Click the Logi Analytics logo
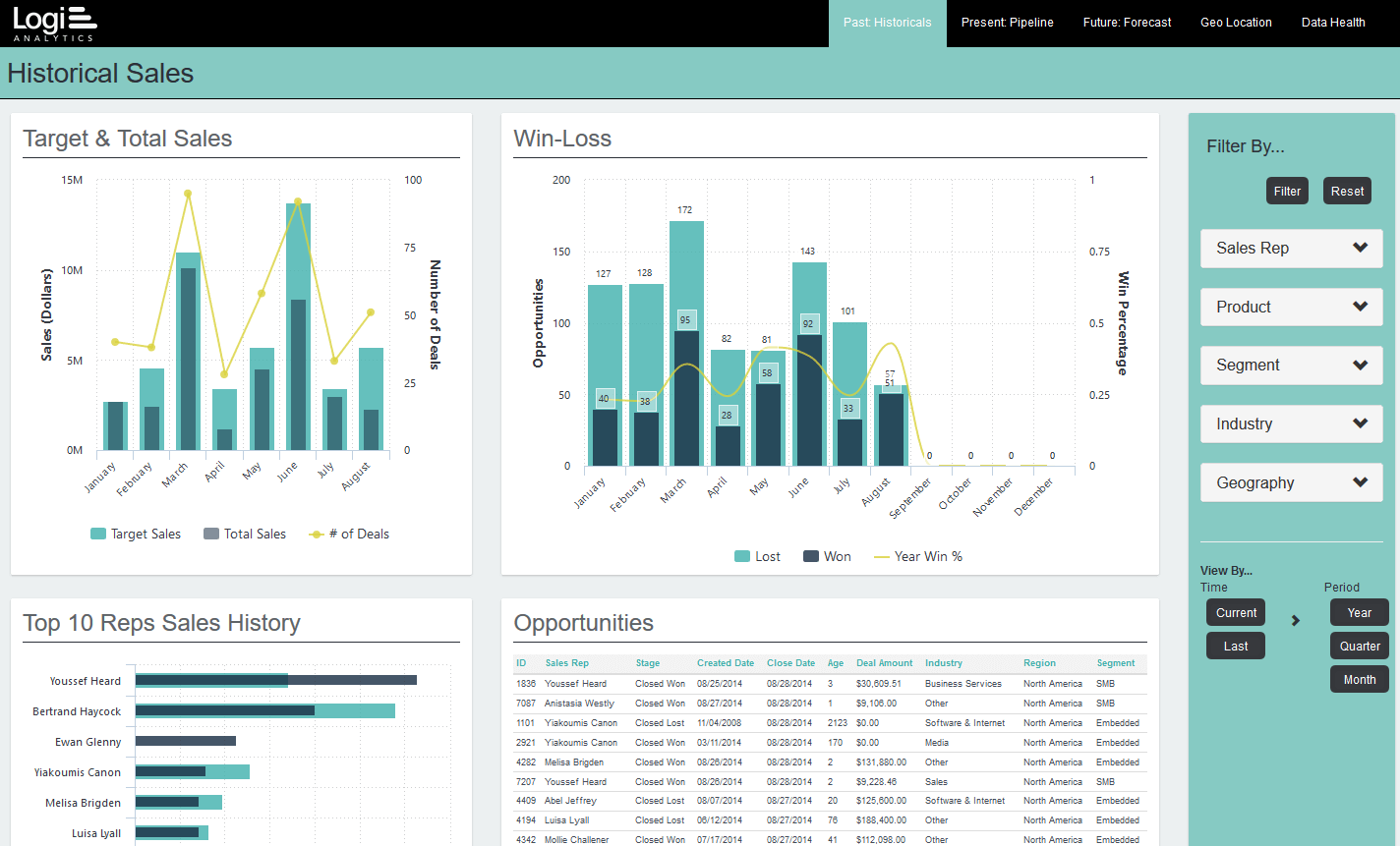Screen dimensions: 1400x846 (x=55, y=23)
